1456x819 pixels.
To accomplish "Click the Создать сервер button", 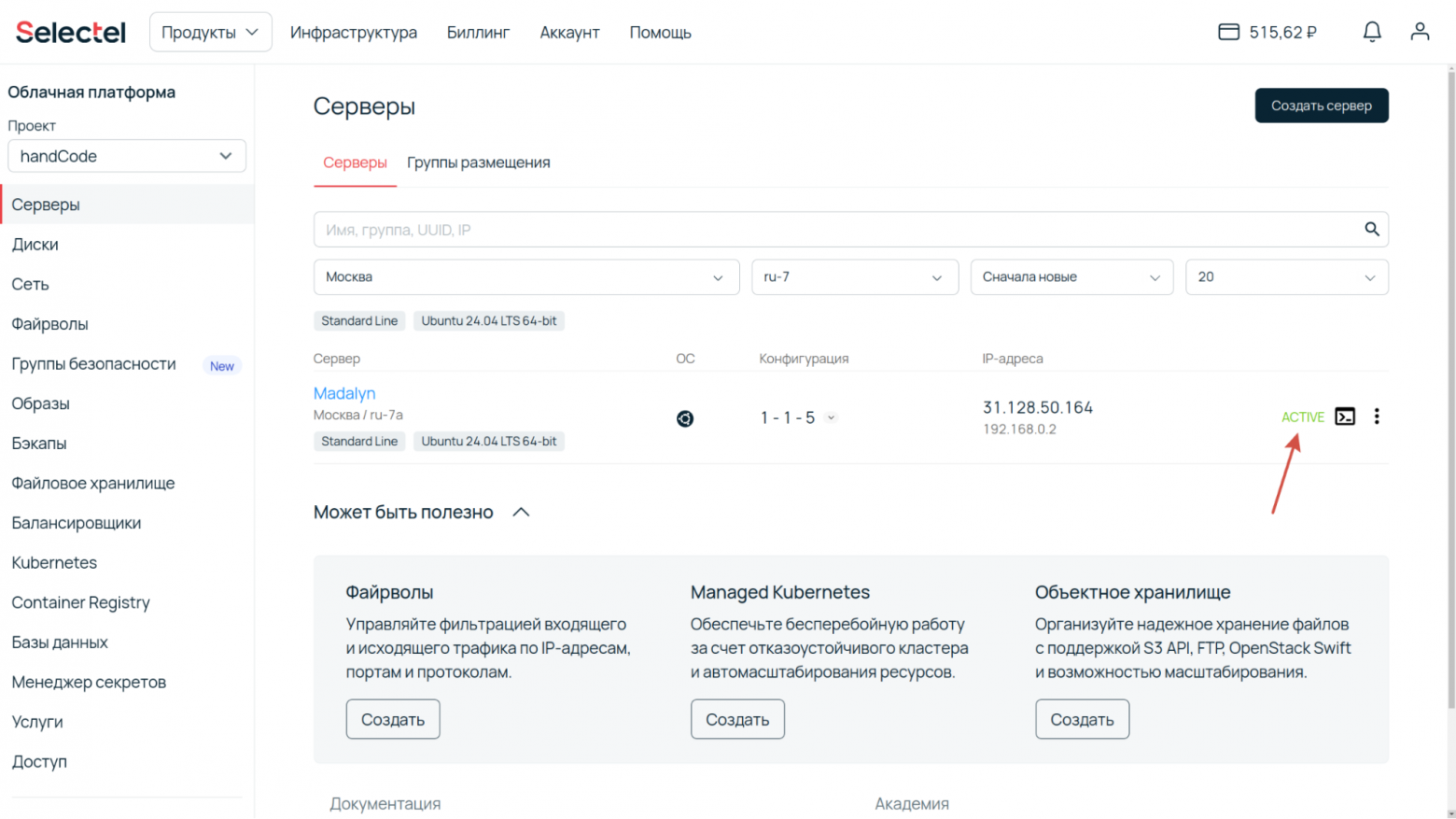I will (1321, 106).
